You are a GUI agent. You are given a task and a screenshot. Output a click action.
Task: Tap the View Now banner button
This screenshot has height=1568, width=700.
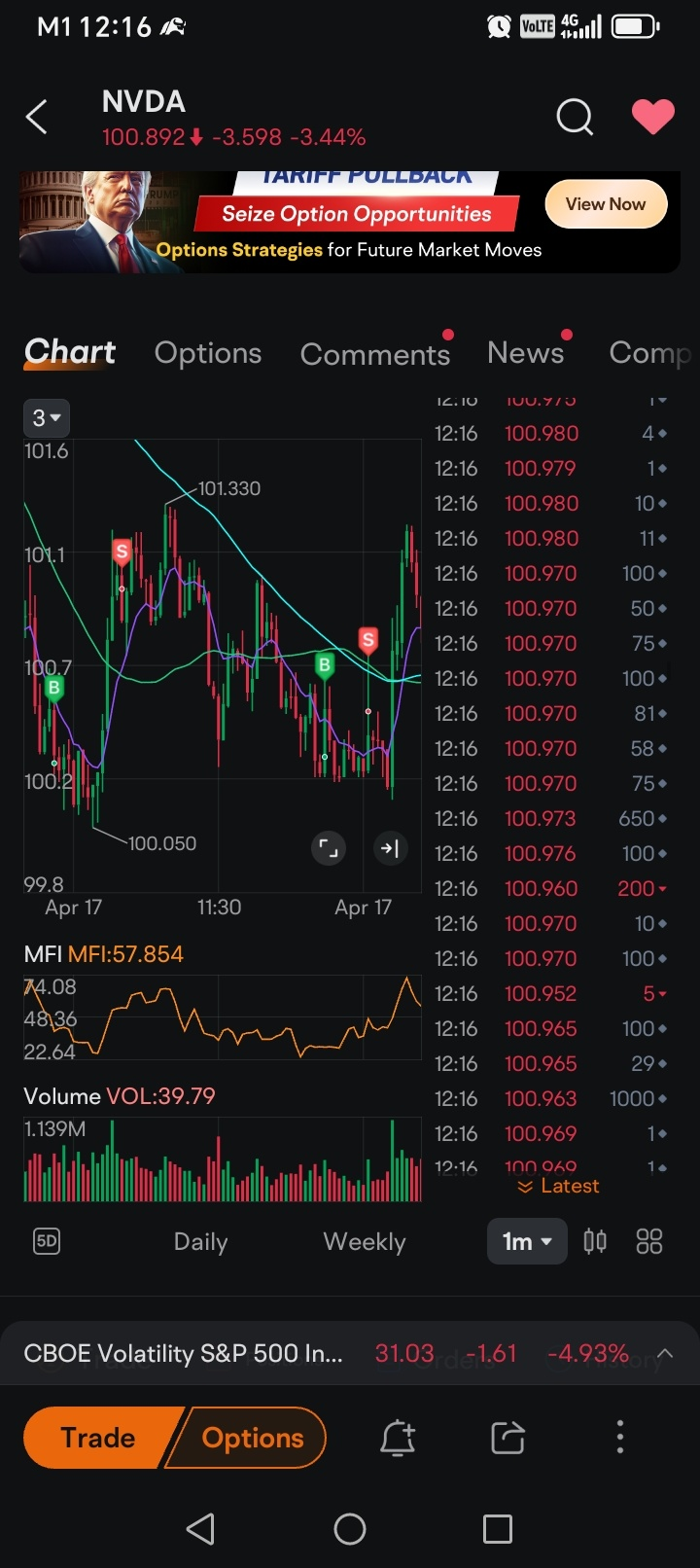coord(606,204)
